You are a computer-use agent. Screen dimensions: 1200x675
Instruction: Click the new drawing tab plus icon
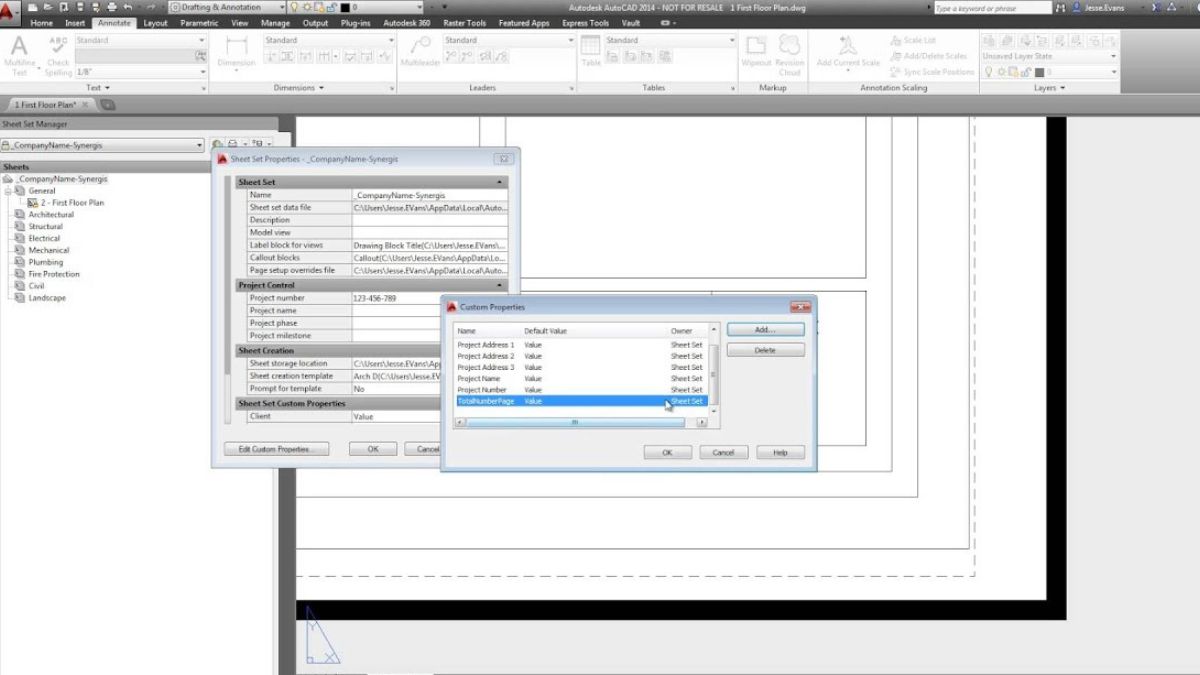[107, 104]
